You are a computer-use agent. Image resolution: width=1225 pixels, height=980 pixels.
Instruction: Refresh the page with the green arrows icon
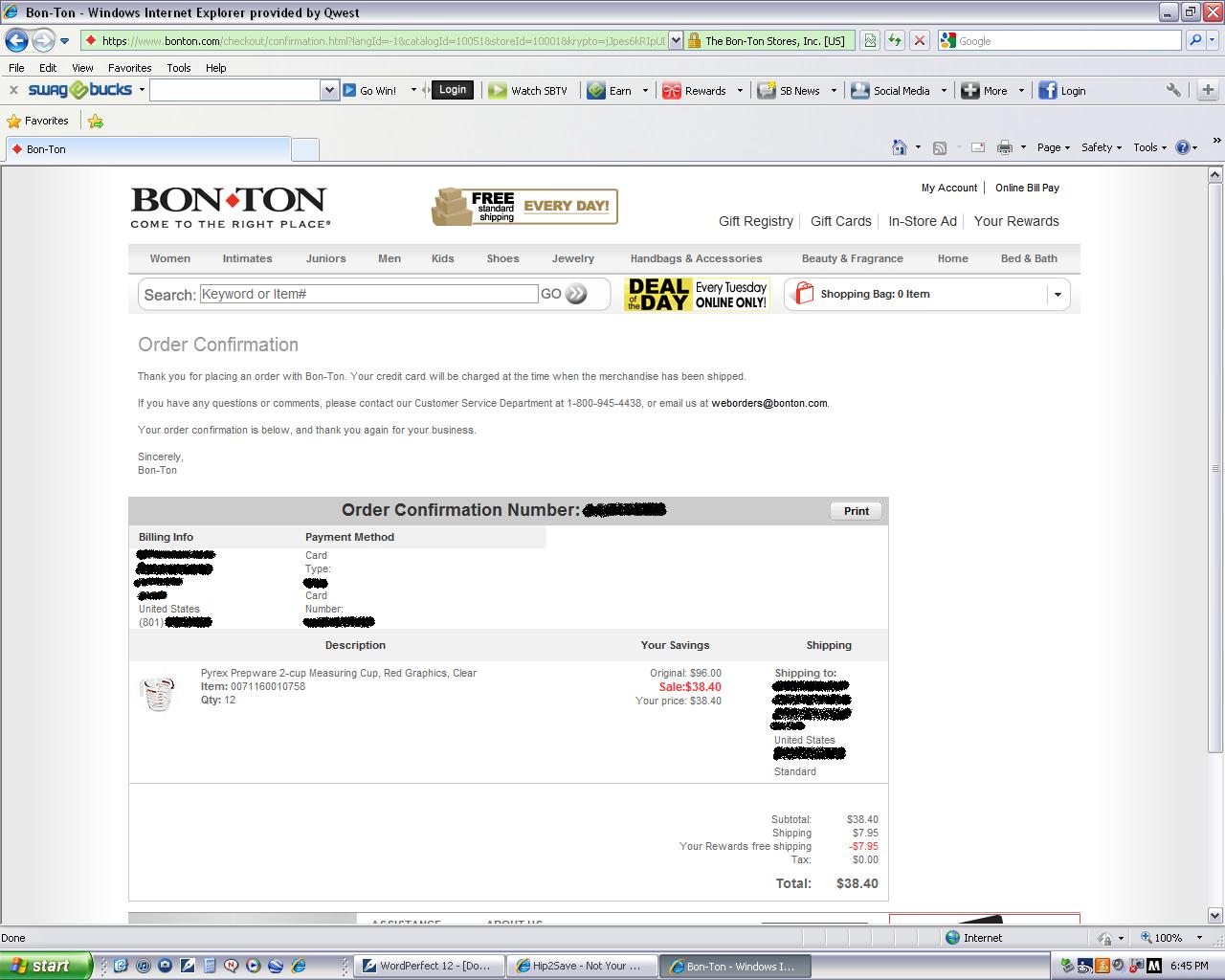(x=894, y=40)
